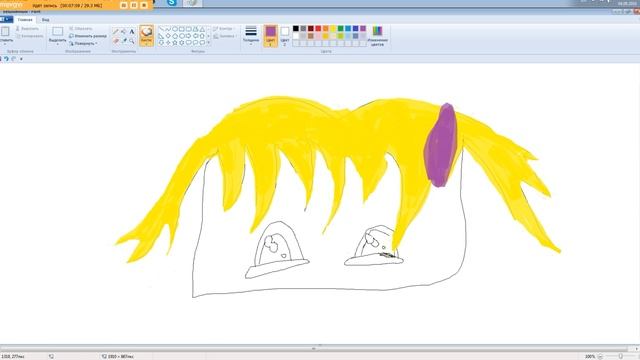Screen dimensions: 640x360
Task: Select the Color picker eyedropper tool
Action: (124, 41)
